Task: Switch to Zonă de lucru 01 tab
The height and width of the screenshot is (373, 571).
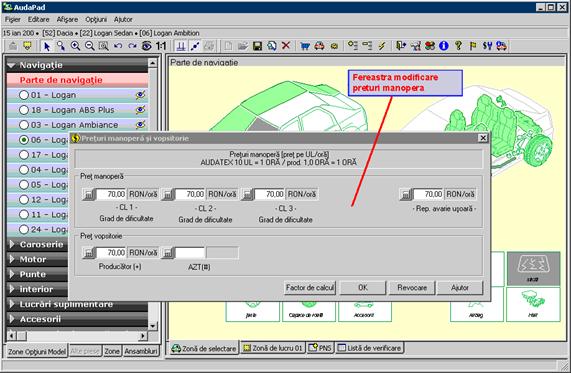Action: (273, 348)
